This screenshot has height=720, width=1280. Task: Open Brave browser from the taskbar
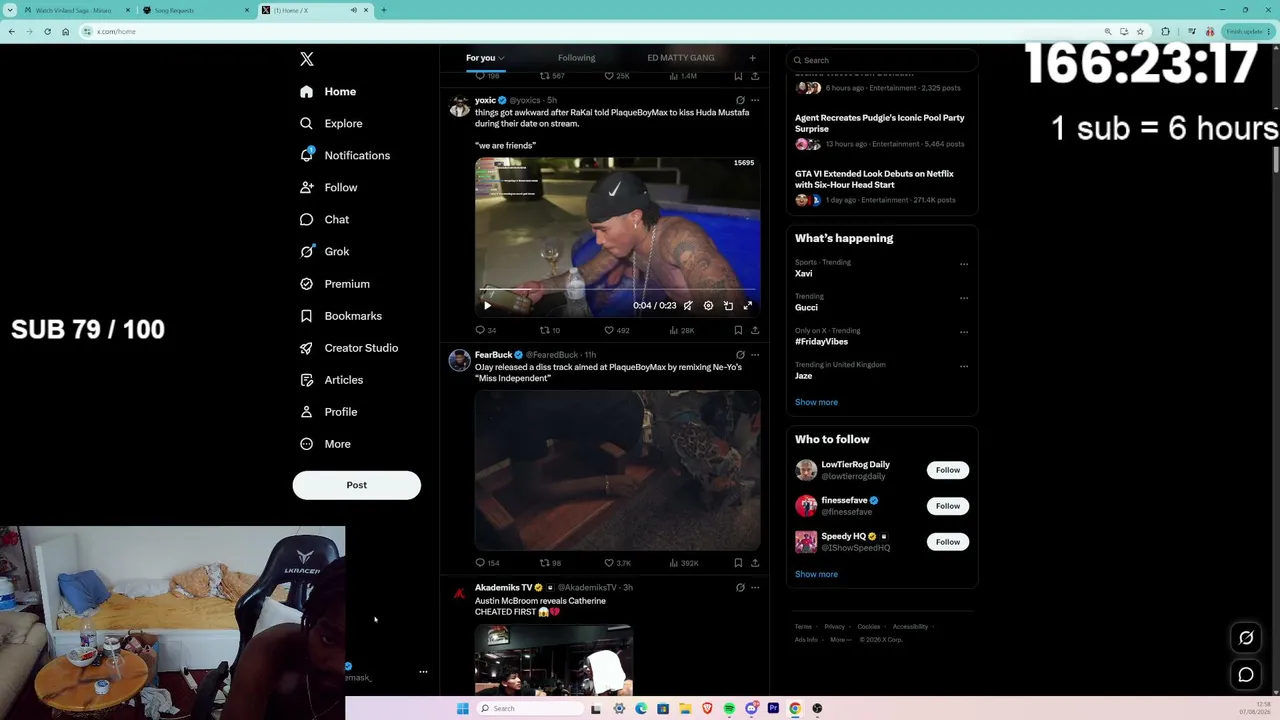707,708
